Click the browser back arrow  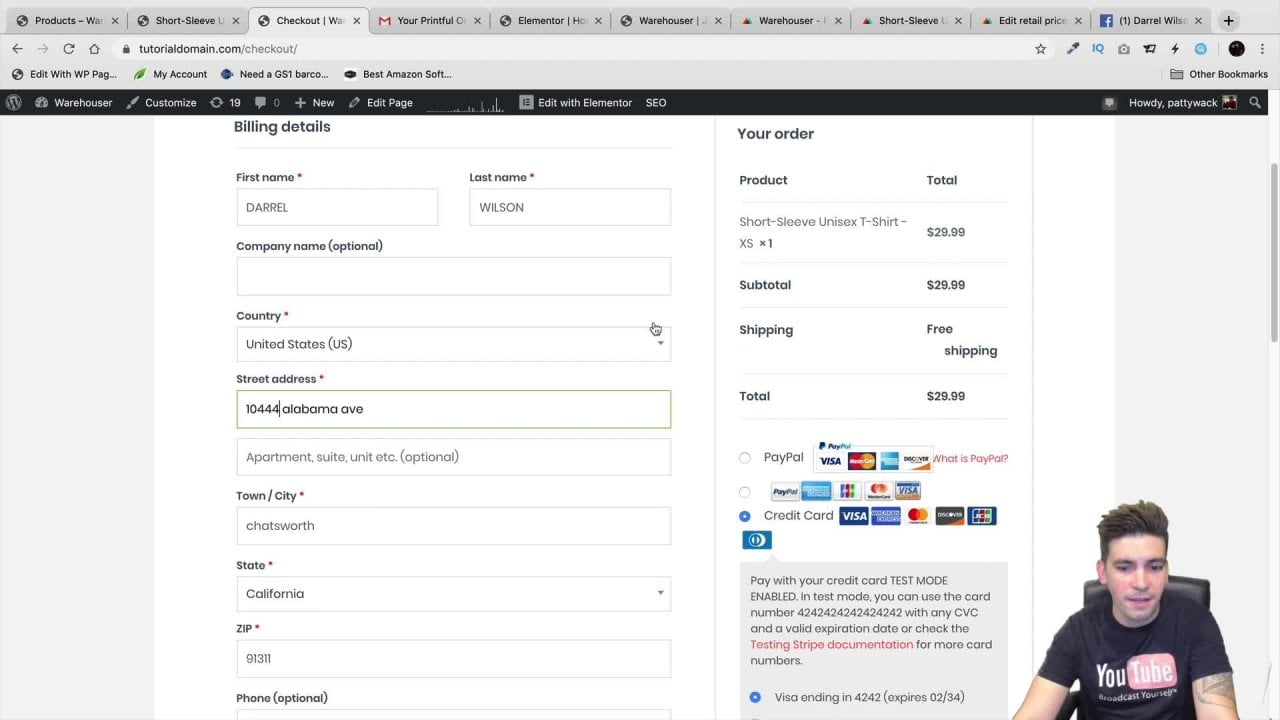point(17,48)
